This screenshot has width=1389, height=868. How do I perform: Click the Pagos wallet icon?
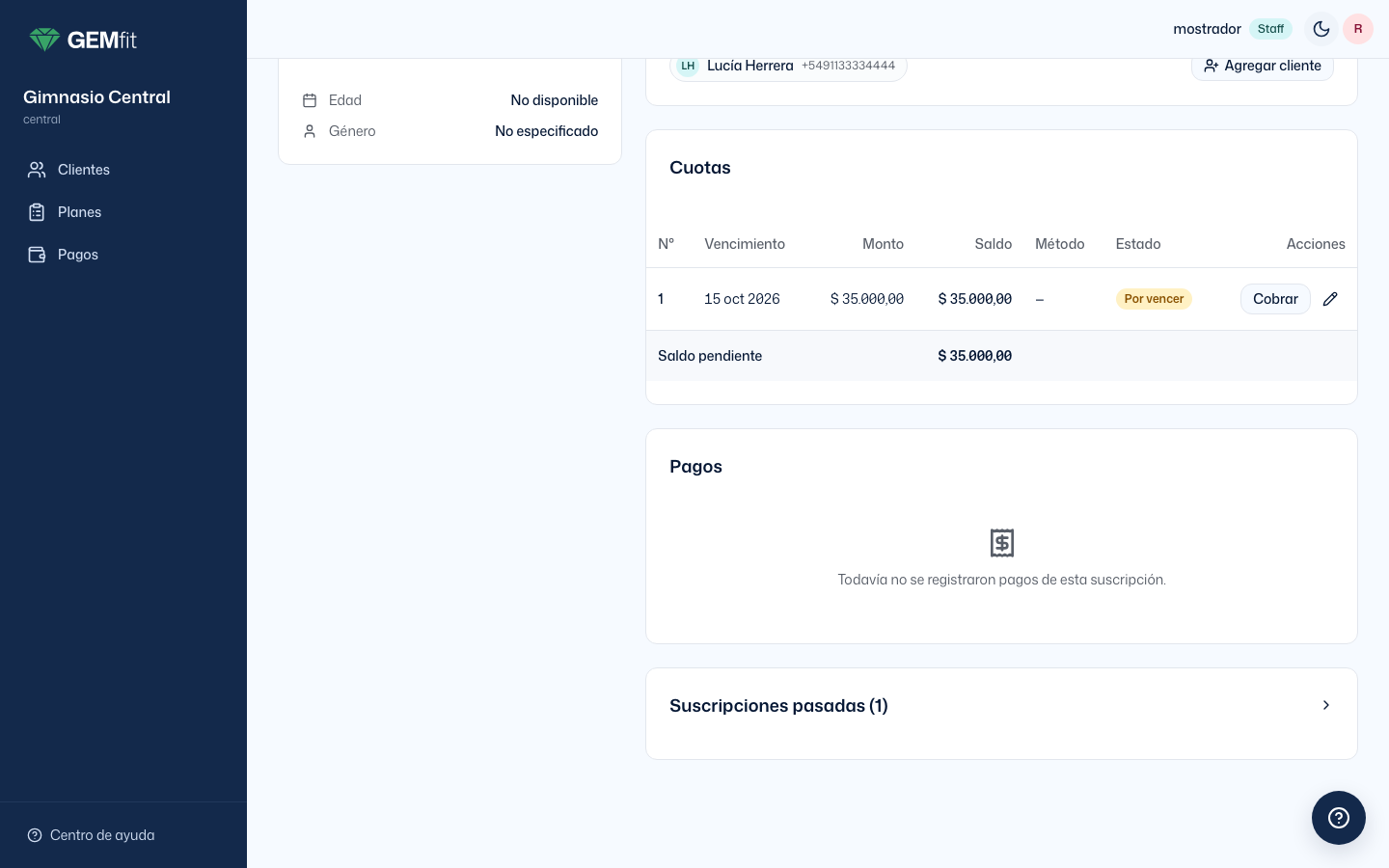(x=37, y=255)
